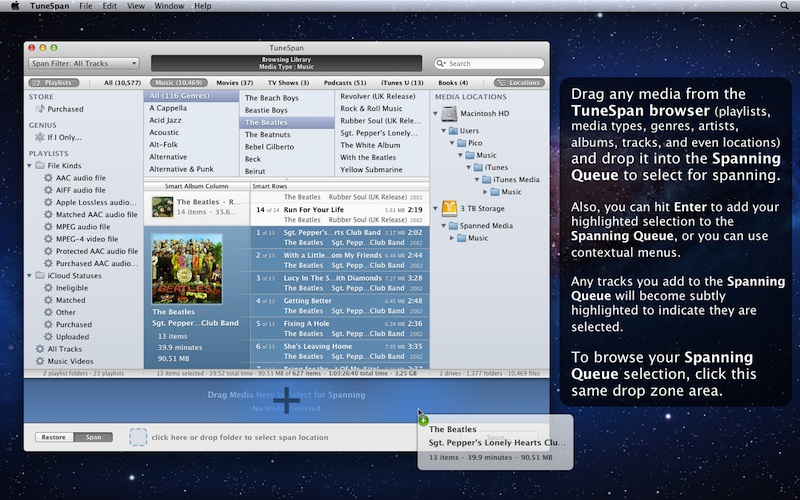This screenshot has height=500, width=800.
Task: Click the gear icon beside Music Videos
Action: [x=37, y=361]
